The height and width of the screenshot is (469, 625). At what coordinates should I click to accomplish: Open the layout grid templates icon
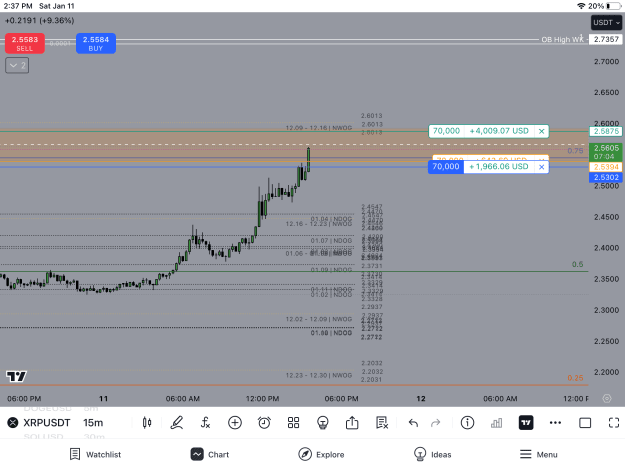pyautogui.click(x=293, y=423)
